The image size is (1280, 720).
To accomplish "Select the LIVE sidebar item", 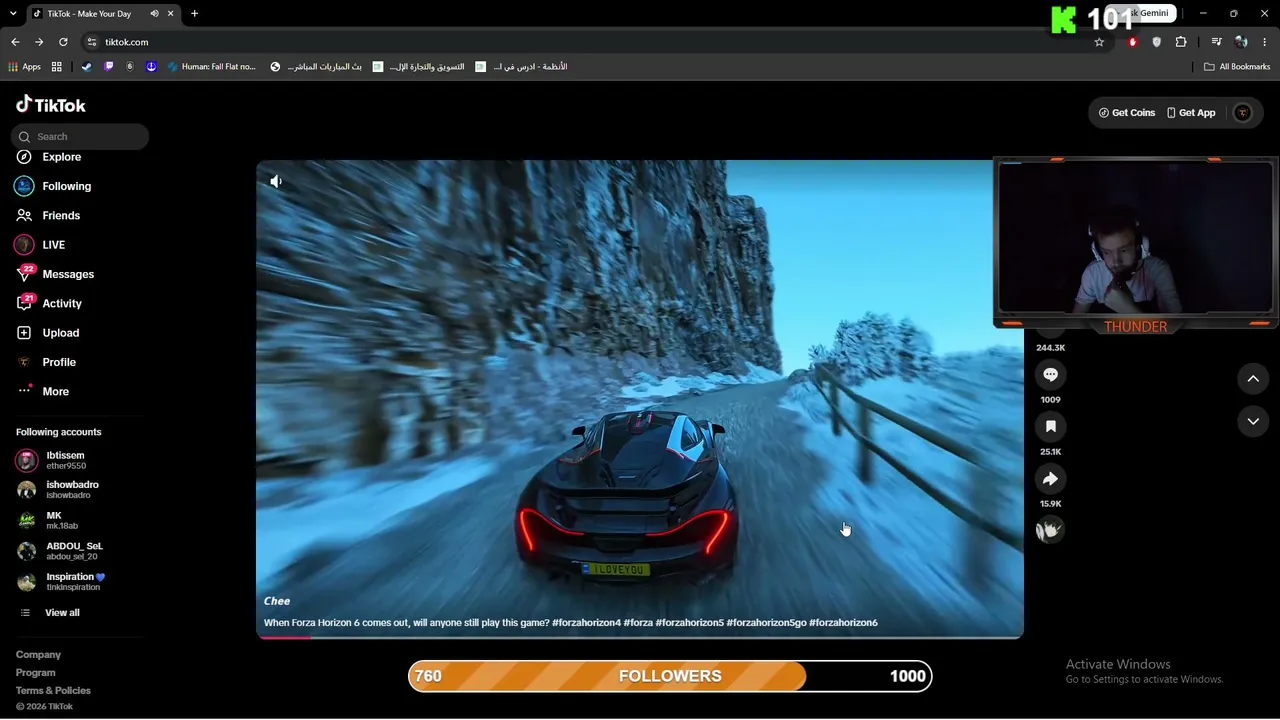I will tap(40, 245).
